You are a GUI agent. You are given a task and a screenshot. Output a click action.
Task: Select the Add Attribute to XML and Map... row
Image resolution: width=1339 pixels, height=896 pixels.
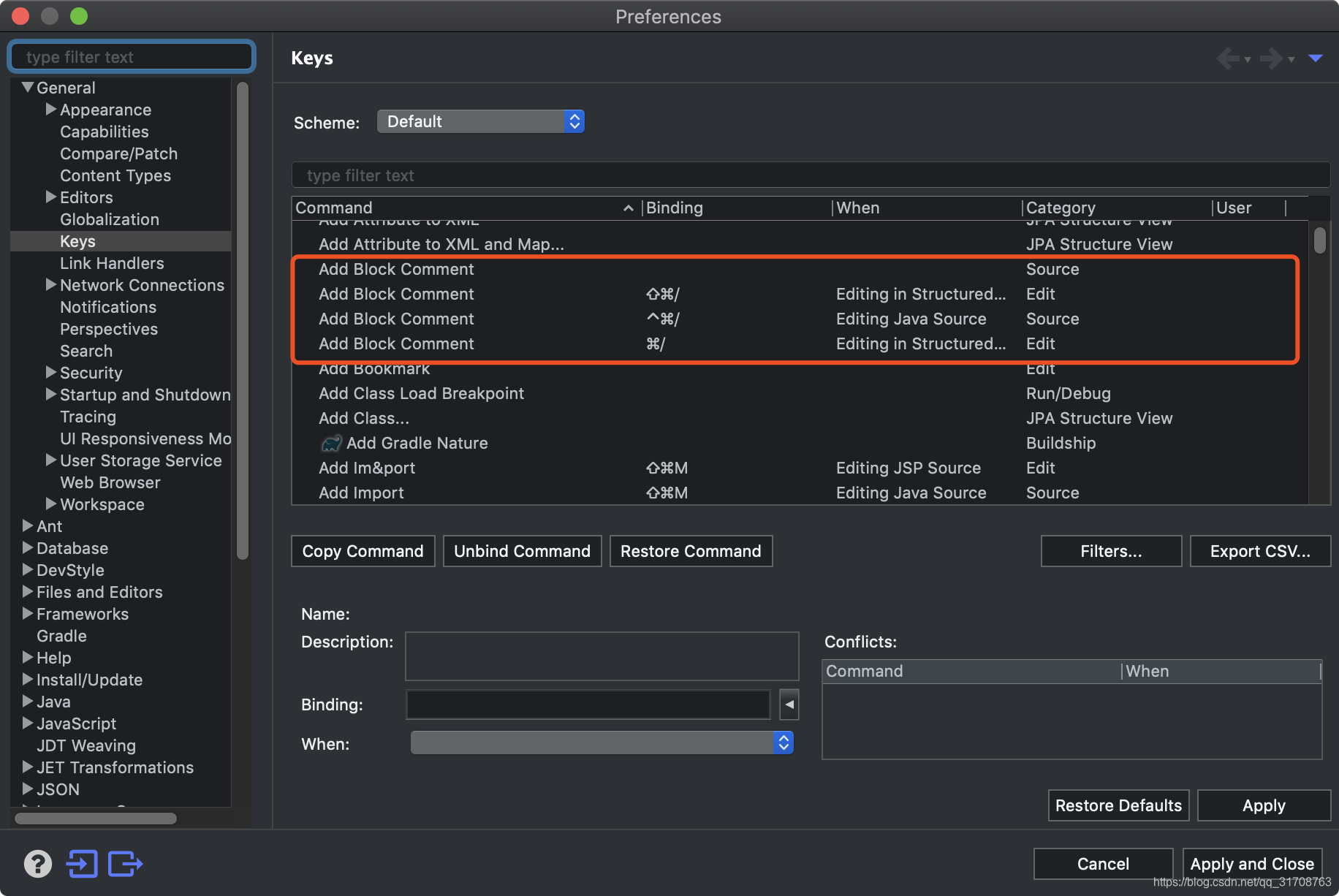(x=800, y=244)
